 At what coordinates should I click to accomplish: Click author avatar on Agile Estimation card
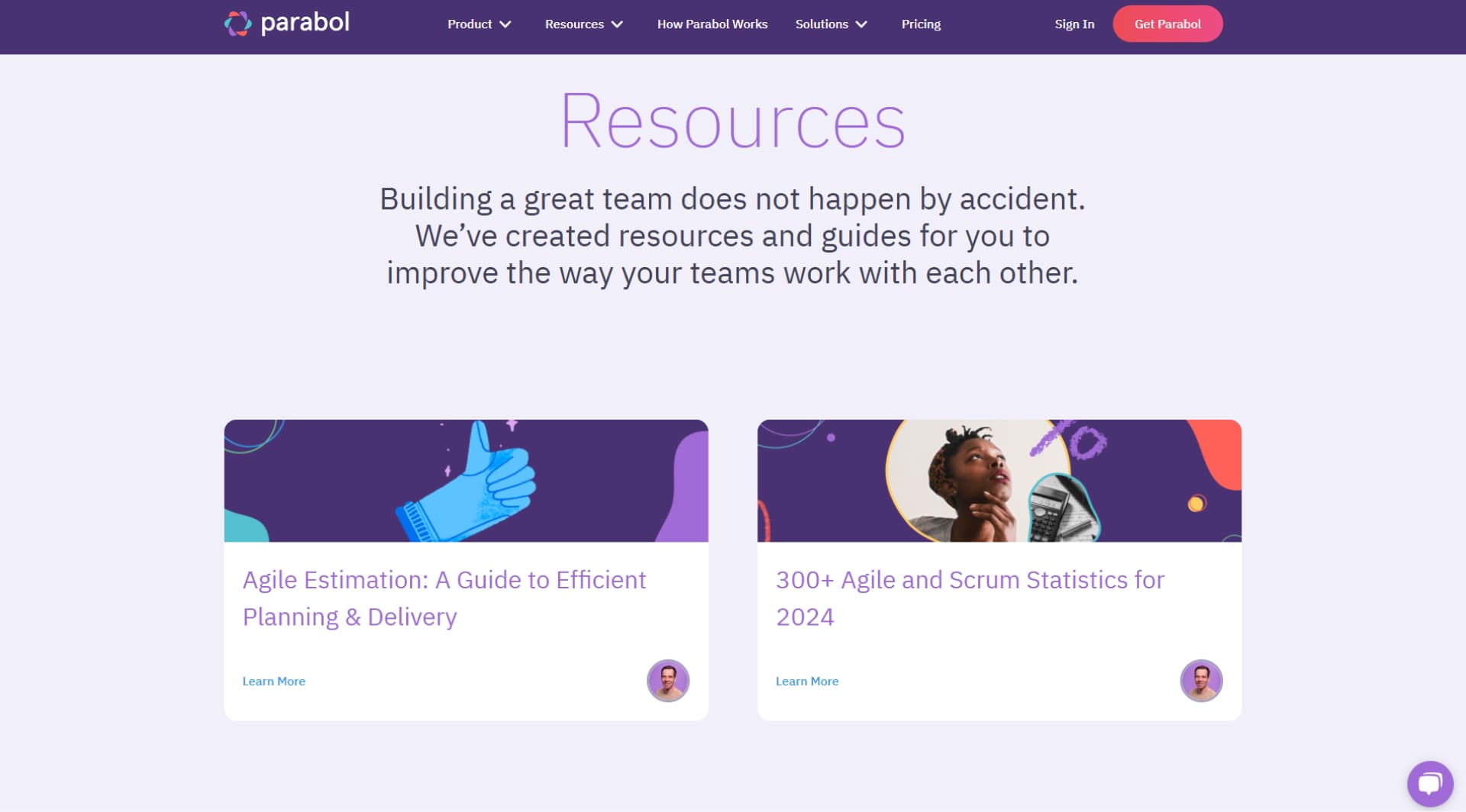668,681
